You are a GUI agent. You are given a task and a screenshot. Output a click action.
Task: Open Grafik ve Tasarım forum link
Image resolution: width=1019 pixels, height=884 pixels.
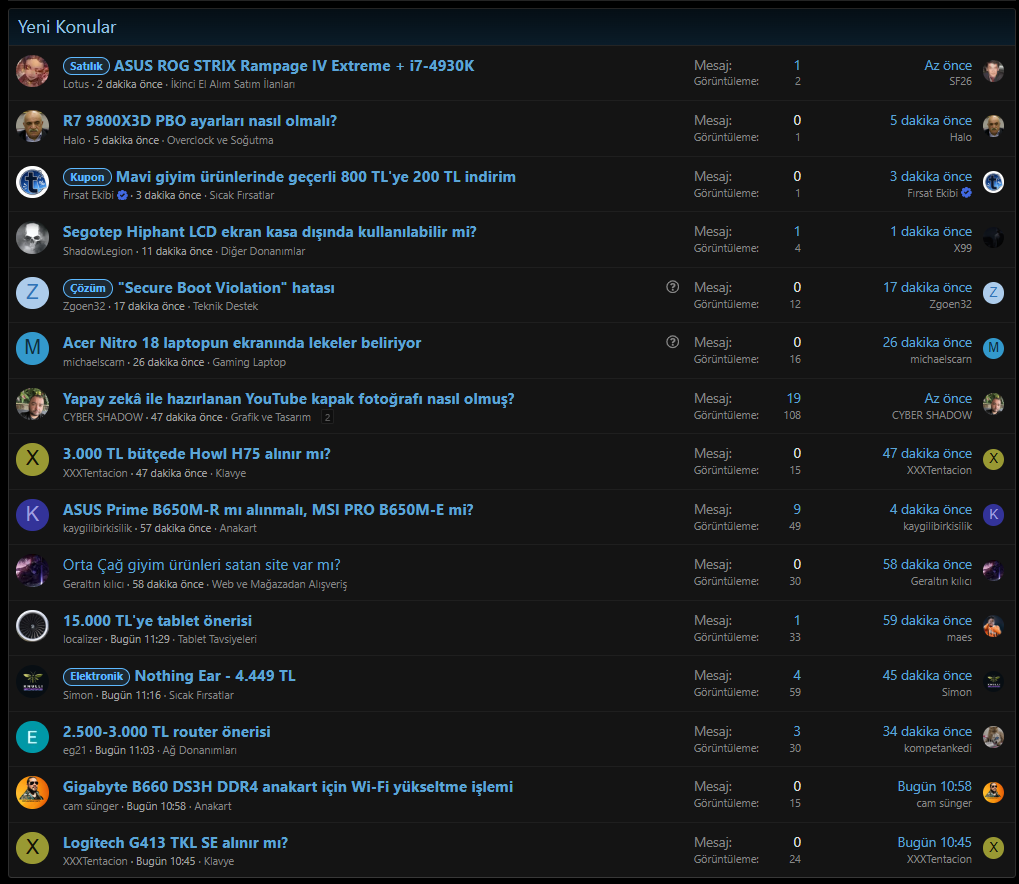point(271,417)
